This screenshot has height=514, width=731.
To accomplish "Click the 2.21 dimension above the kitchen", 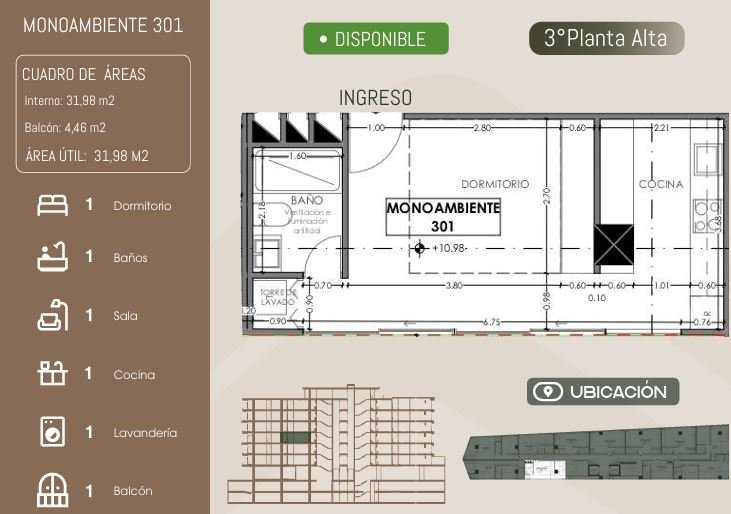I will [662, 127].
